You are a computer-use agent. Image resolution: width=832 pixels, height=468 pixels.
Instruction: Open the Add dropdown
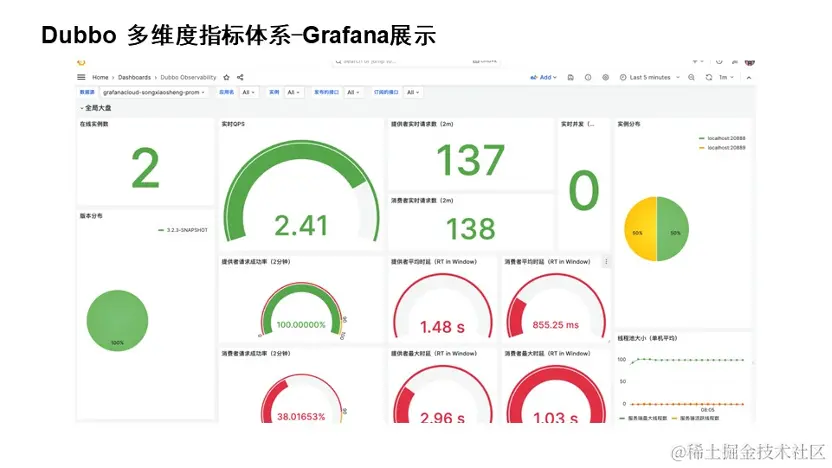[x=543, y=77]
